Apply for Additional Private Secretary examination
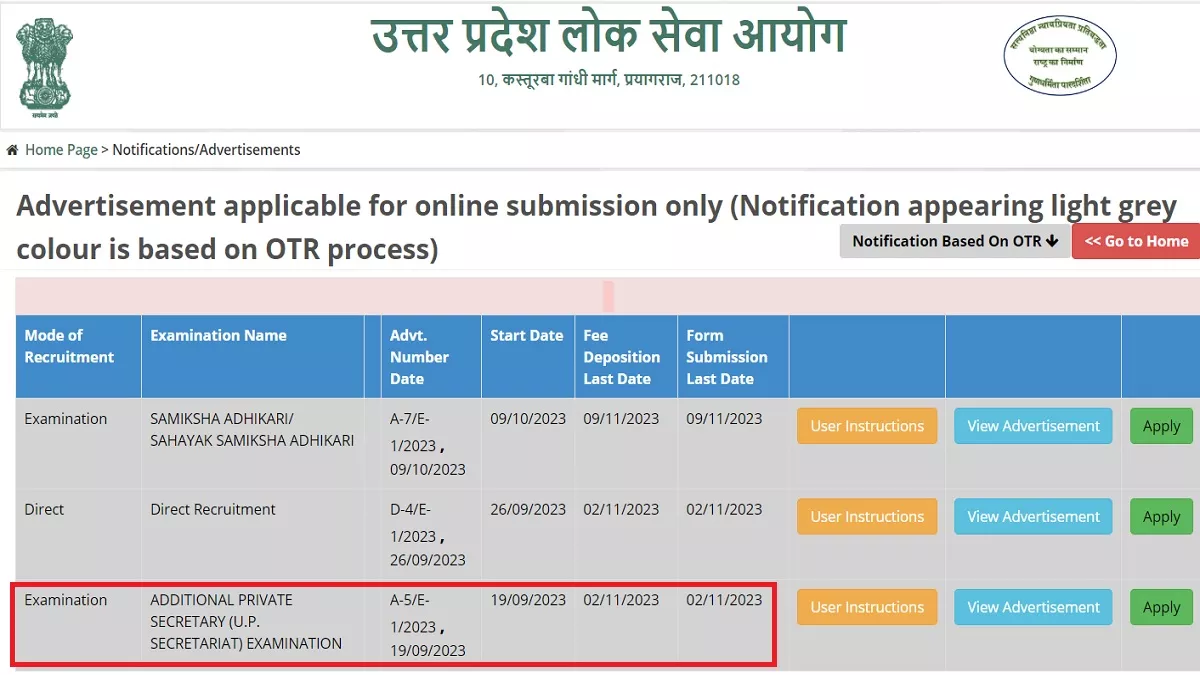 (x=1161, y=607)
